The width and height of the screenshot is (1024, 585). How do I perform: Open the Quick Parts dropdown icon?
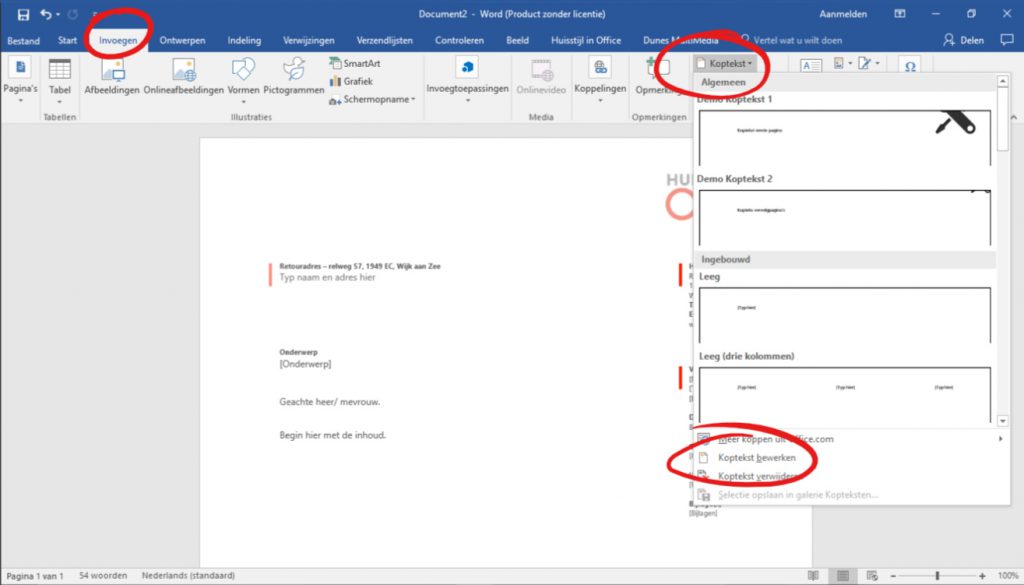tap(843, 63)
